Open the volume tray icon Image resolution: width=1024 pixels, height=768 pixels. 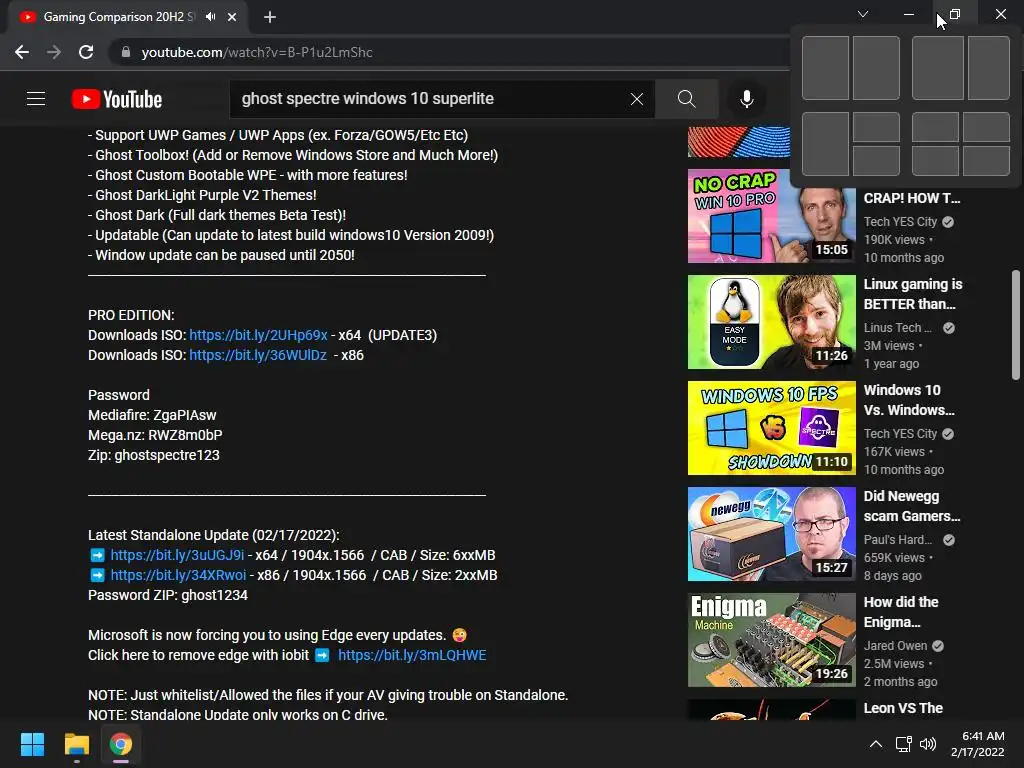pyautogui.click(x=927, y=744)
